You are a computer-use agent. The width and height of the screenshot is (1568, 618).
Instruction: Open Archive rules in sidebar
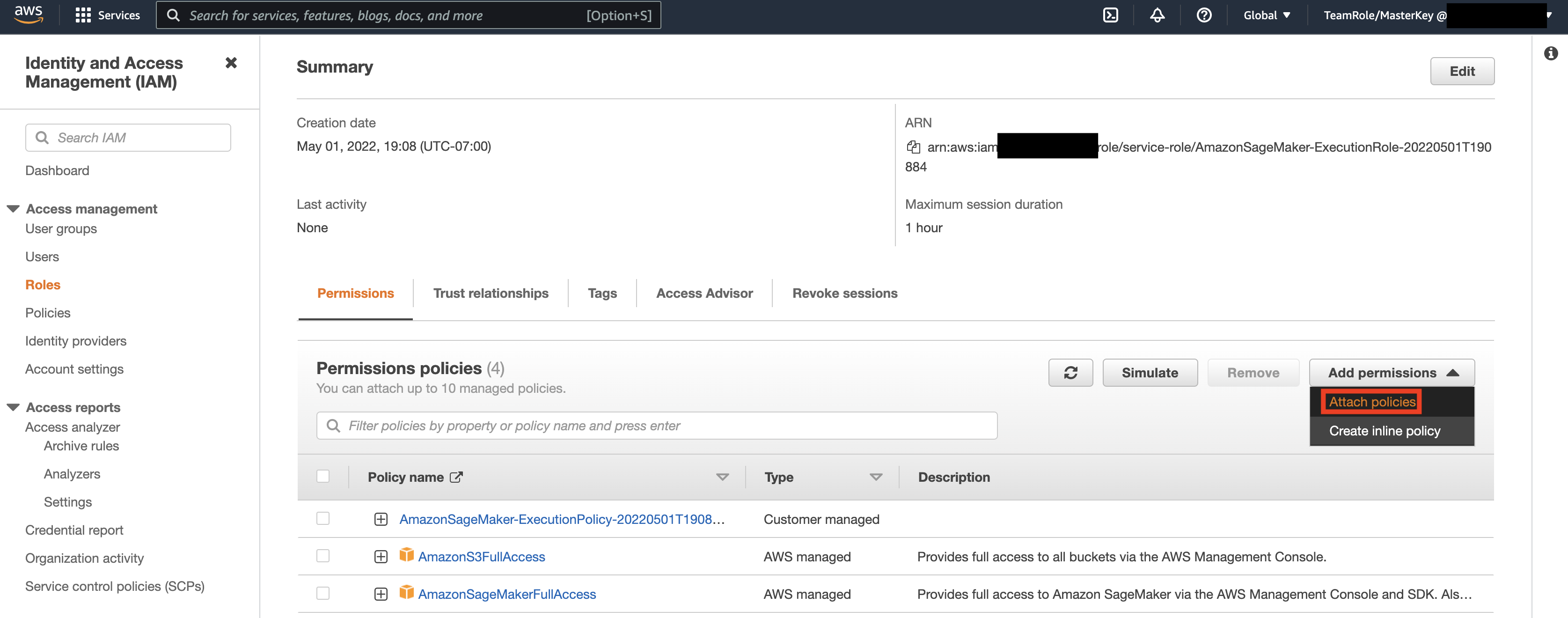(x=81, y=446)
